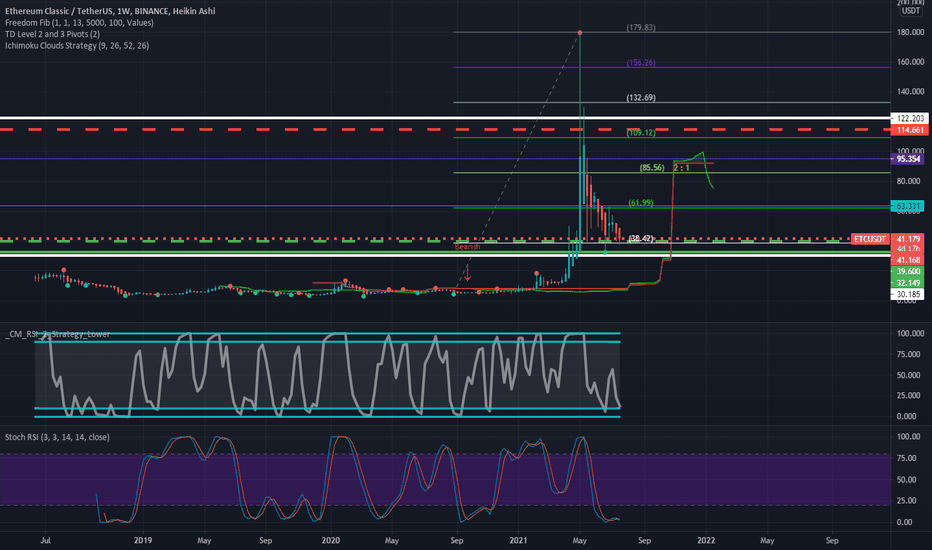Screen dimensions: 932x550
Task: Click the (85.56) fib level label
Action: (x=652, y=168)
